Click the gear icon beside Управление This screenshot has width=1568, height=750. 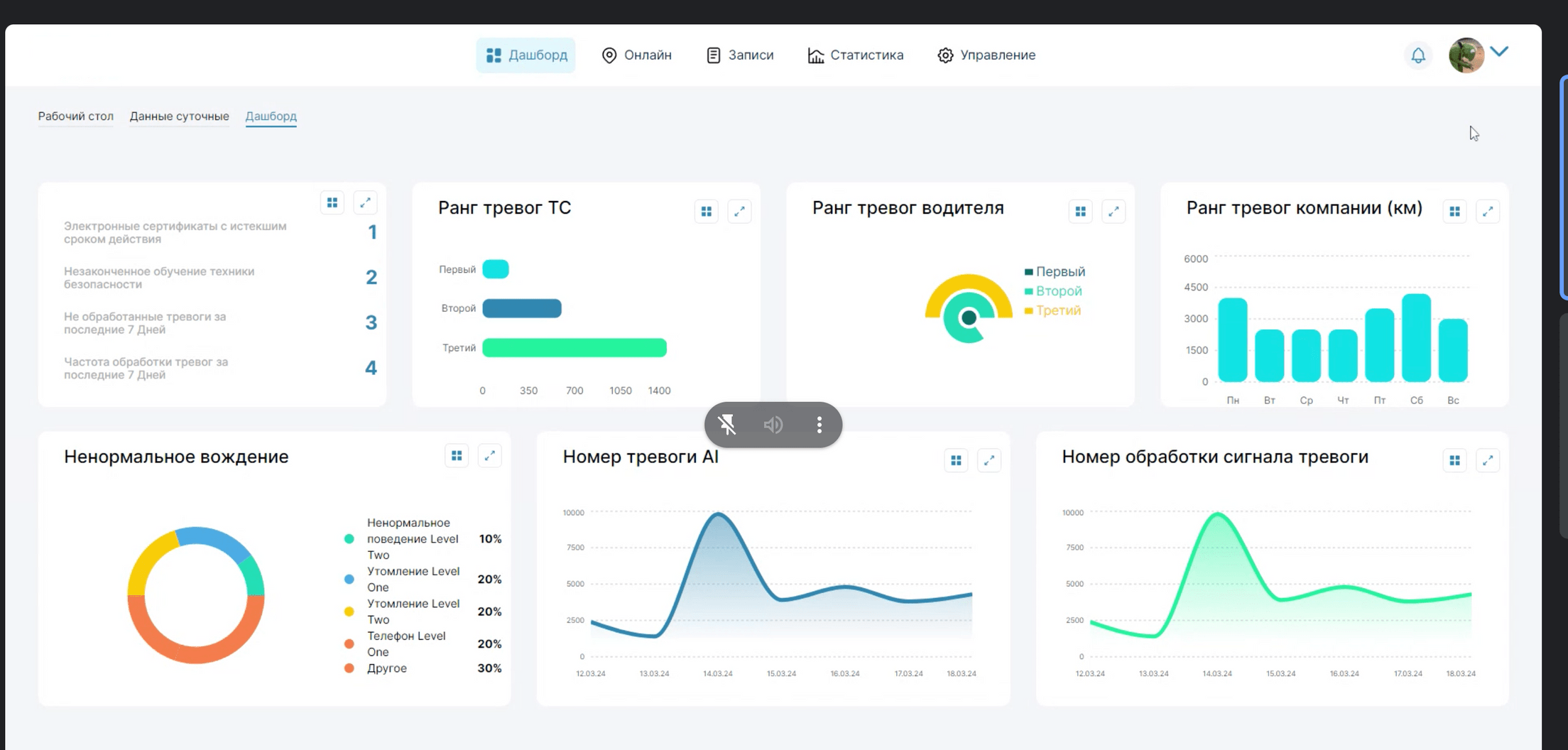tap(945, 55)
